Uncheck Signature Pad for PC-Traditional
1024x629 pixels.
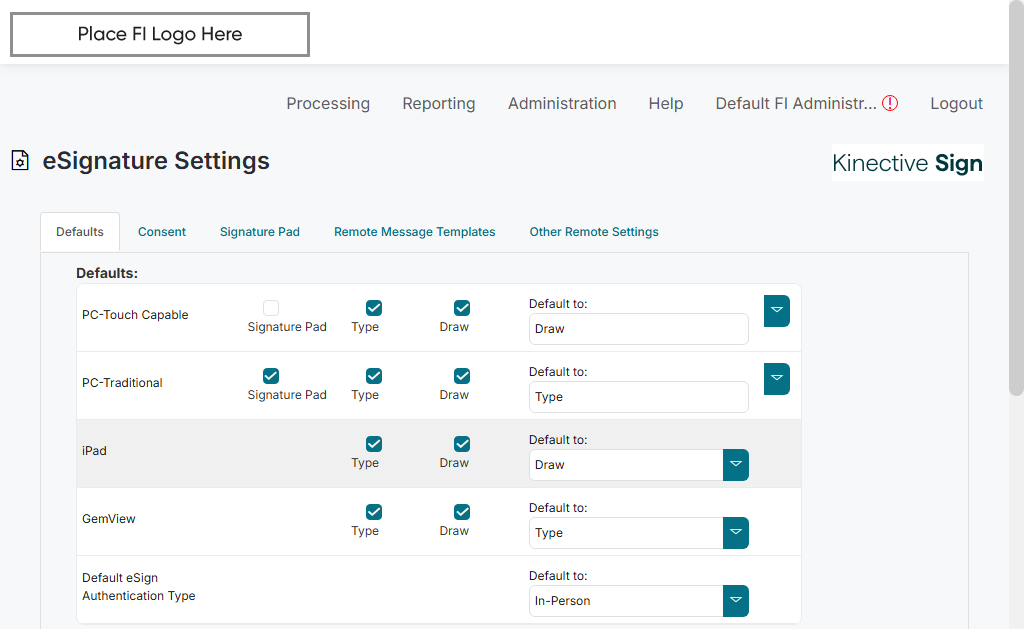click(x=271, y=376)
